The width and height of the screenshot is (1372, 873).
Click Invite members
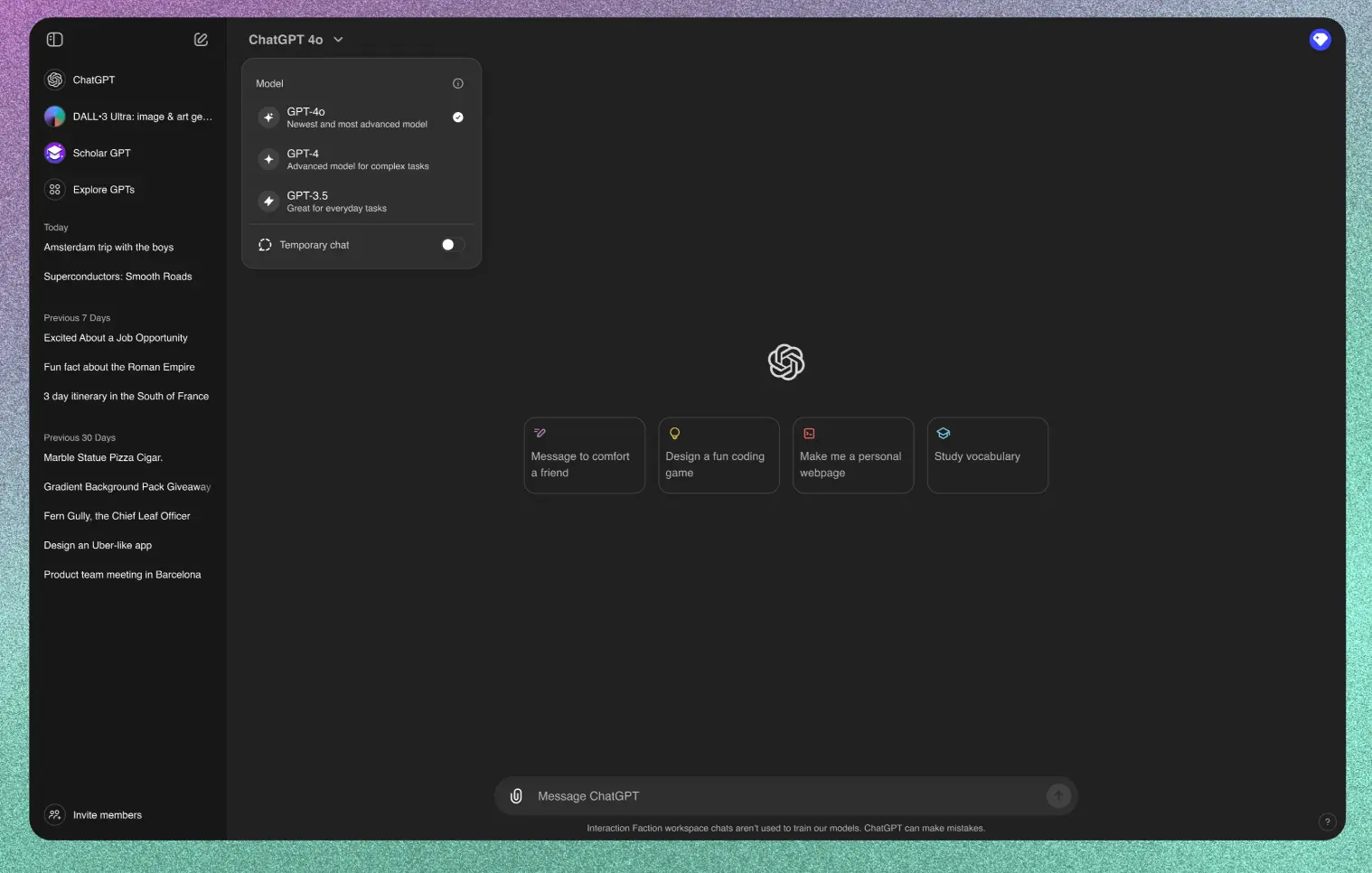tap(107, 814)
